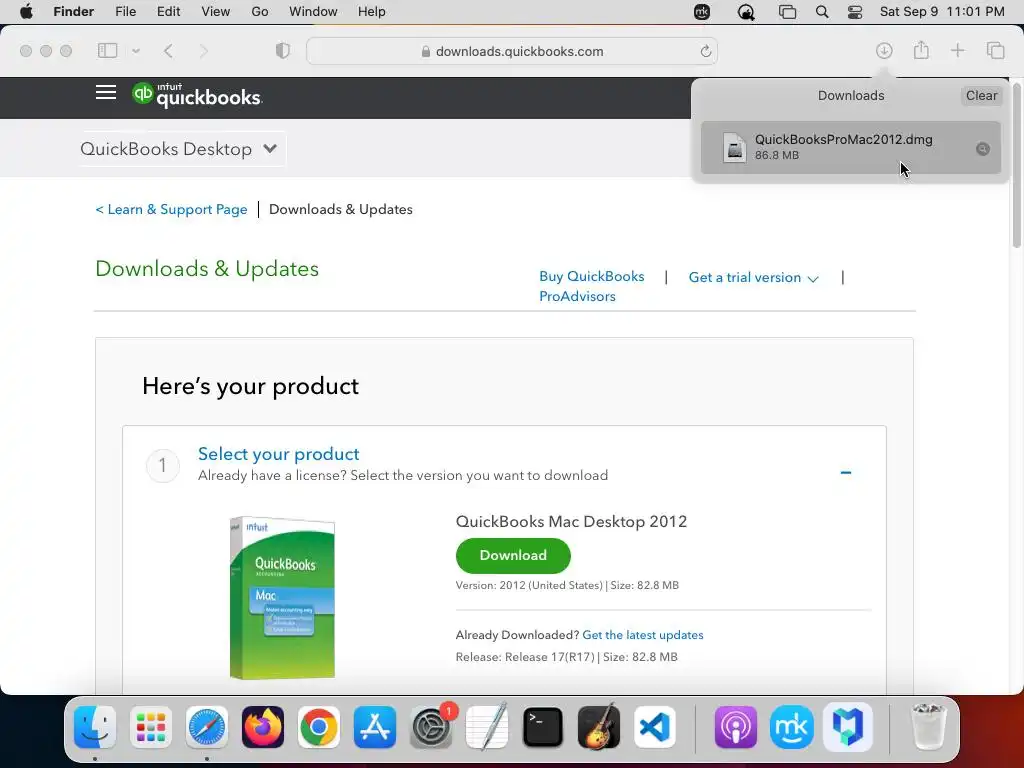Download QuickBooks Mac Desktop 2012
This screenshot has width=1024, height=768.
pyautogui.click(x=513, y=555)
